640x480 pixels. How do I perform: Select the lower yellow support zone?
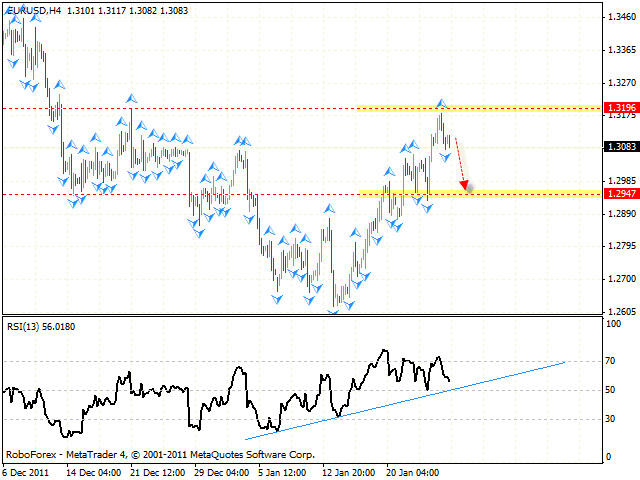pos(480,192)
